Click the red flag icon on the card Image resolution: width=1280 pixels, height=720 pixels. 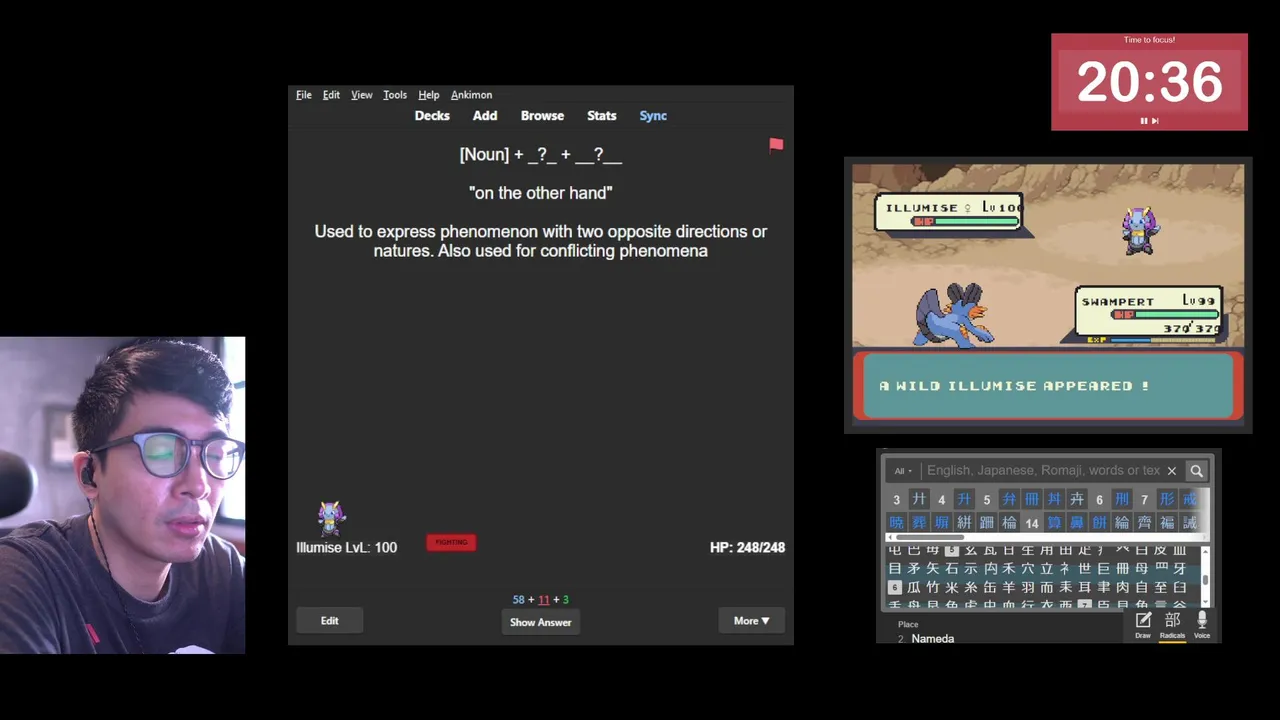point(776,146)
